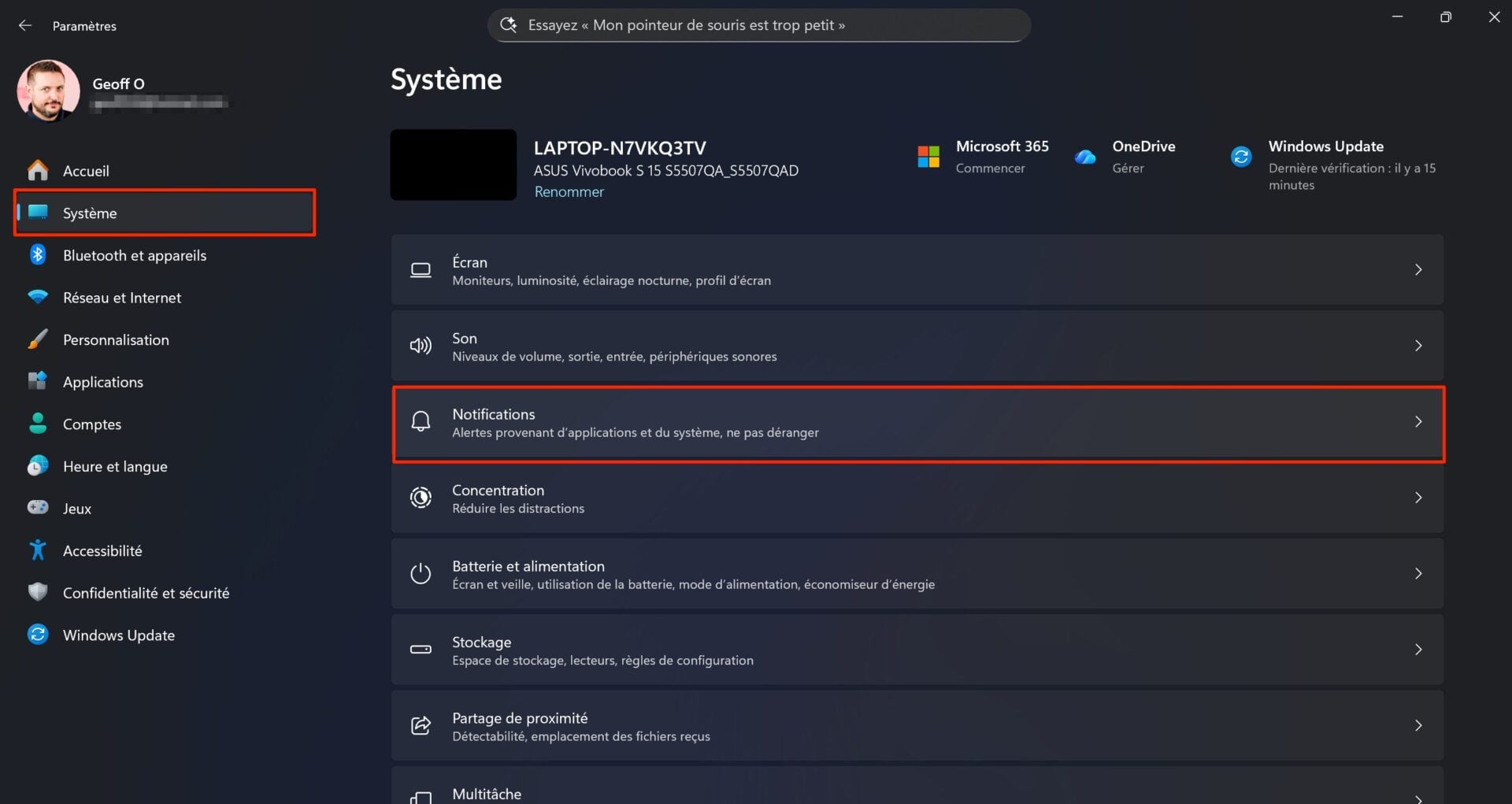Click the Écran laptop icon

point(421,270)
